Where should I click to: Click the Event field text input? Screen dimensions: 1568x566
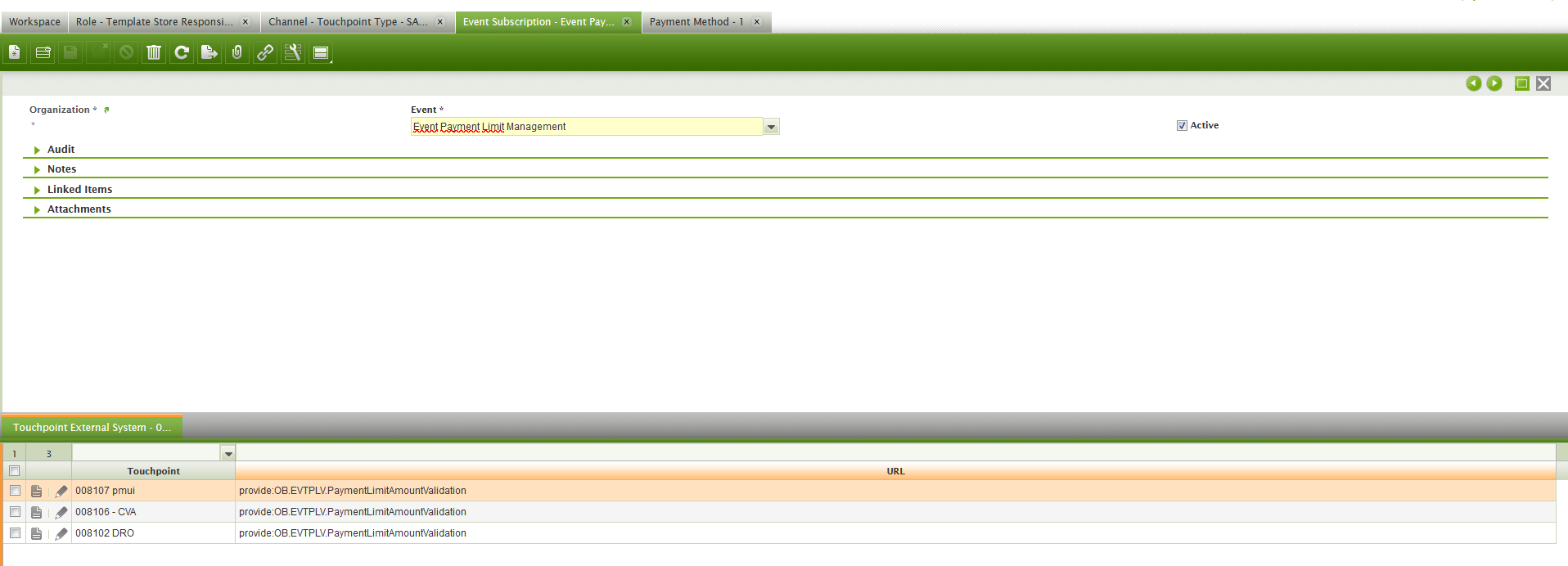click(x=587, y=127)
